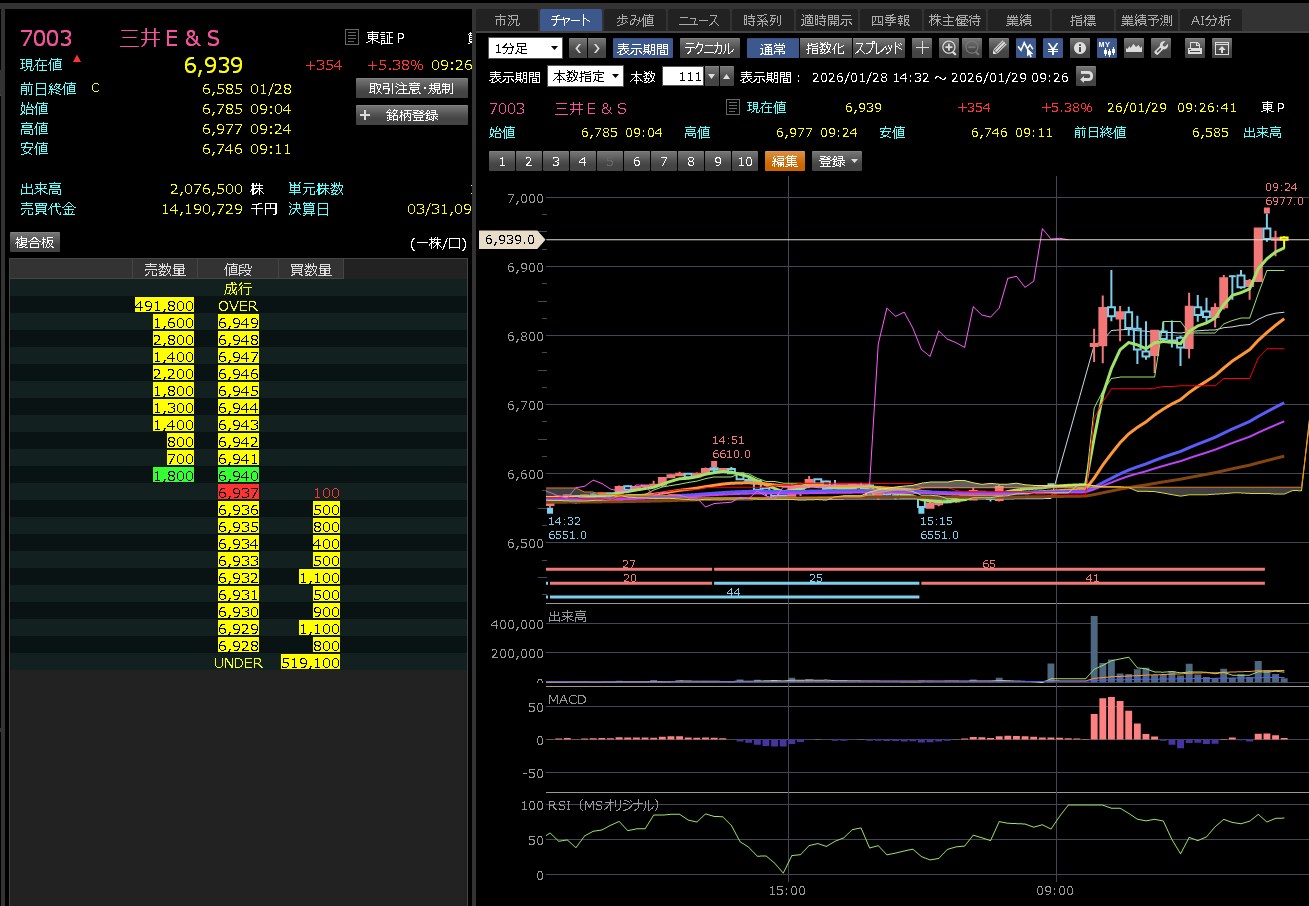1309x906 pixels.
Task: Click the 本数 bar count input field
Action: point(683,77)
